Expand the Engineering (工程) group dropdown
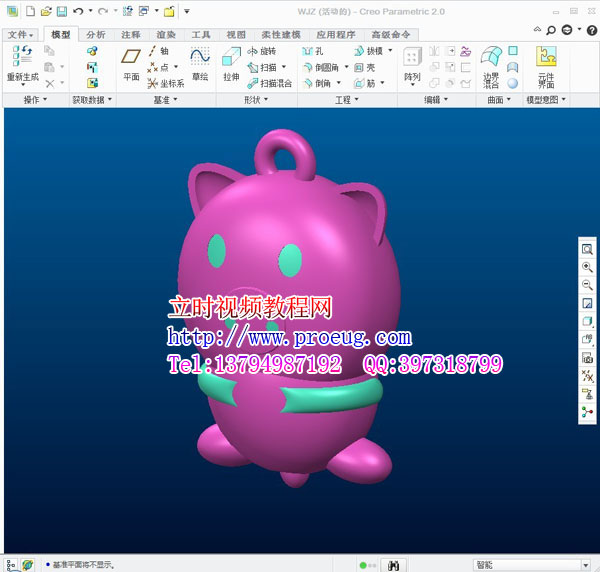The image size is (600, 572). (x=347, y=100)
